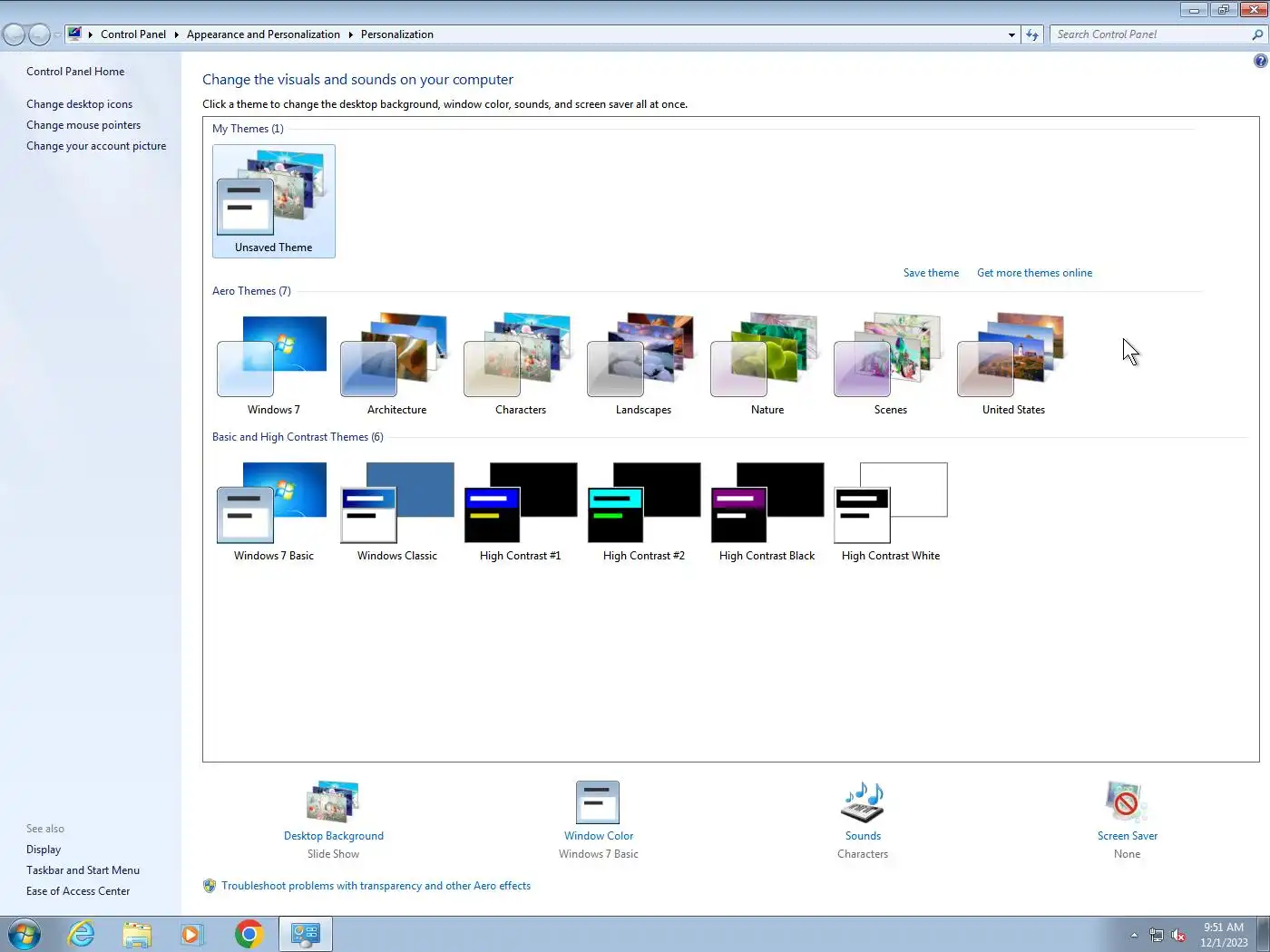Apply the Scenes theme
The image size is (1270, 952).
890,364
